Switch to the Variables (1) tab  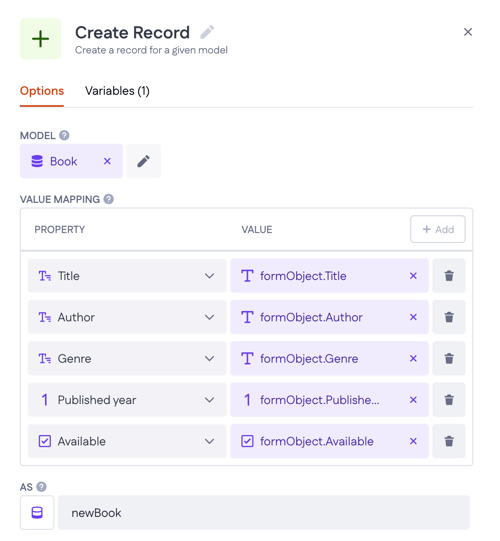tap(117, 91)
